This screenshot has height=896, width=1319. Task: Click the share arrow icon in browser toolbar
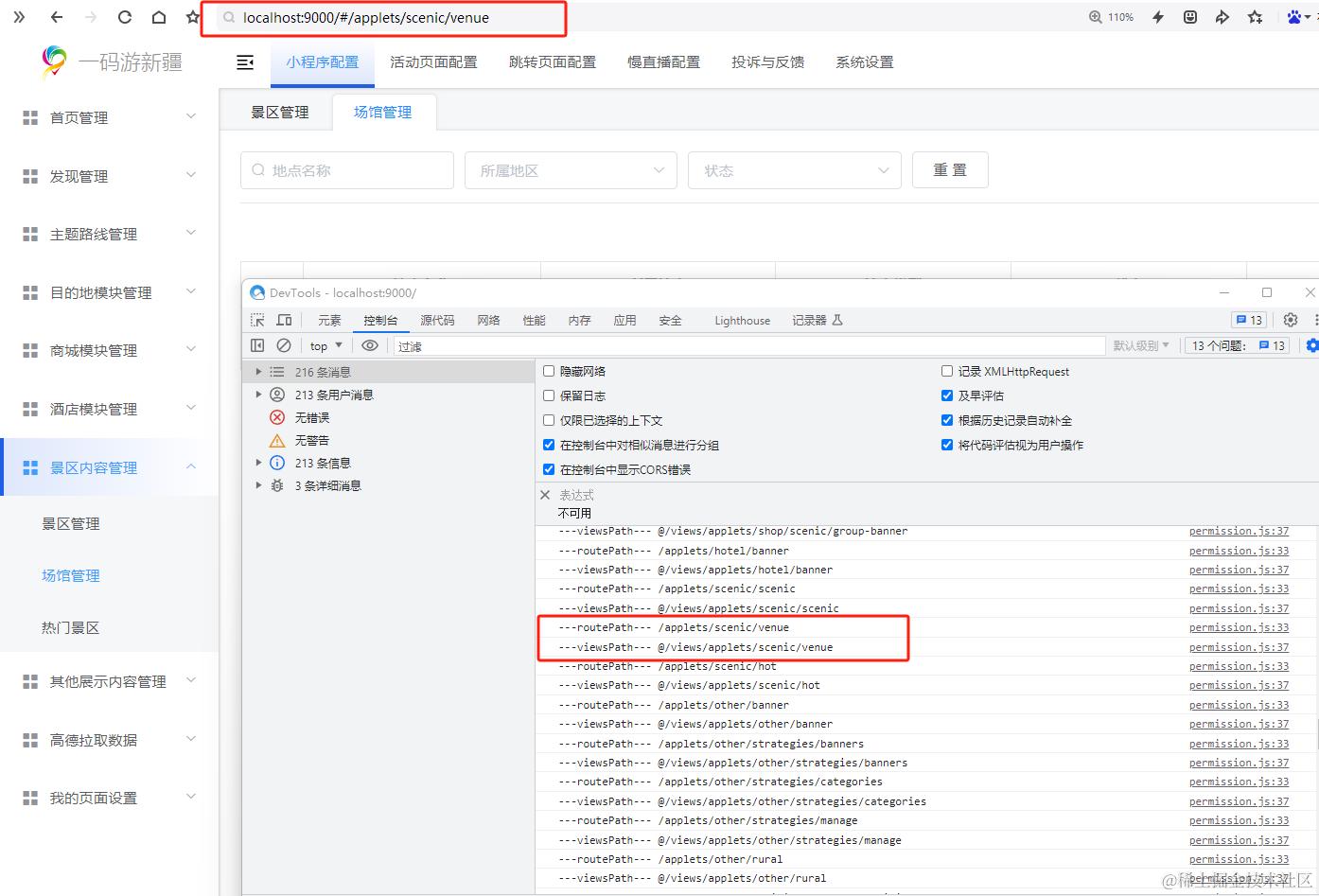(x=1222, y=17)
